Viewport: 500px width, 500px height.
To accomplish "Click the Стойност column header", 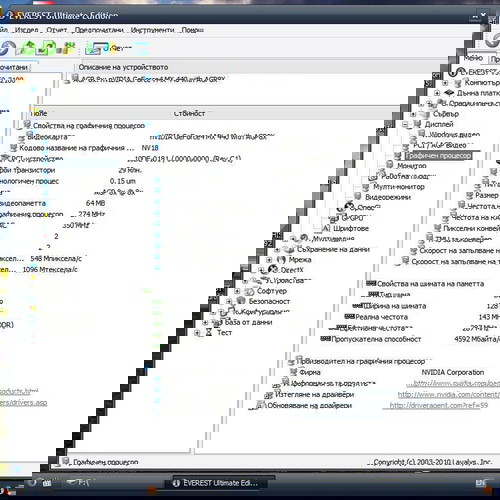I will pos(189,113).
